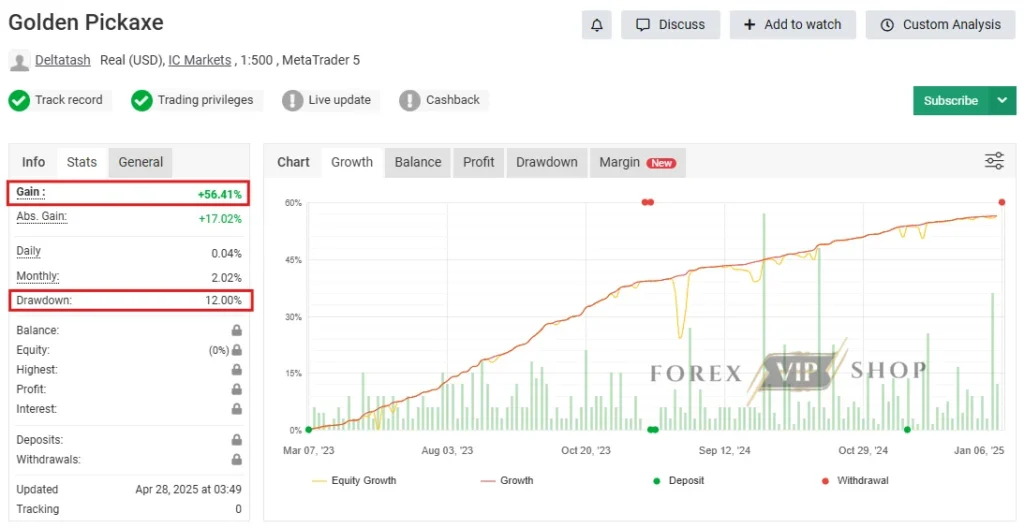Click the Golden Pickaxe title
The height and width of the screenshot is (528, 1024).
86,22
